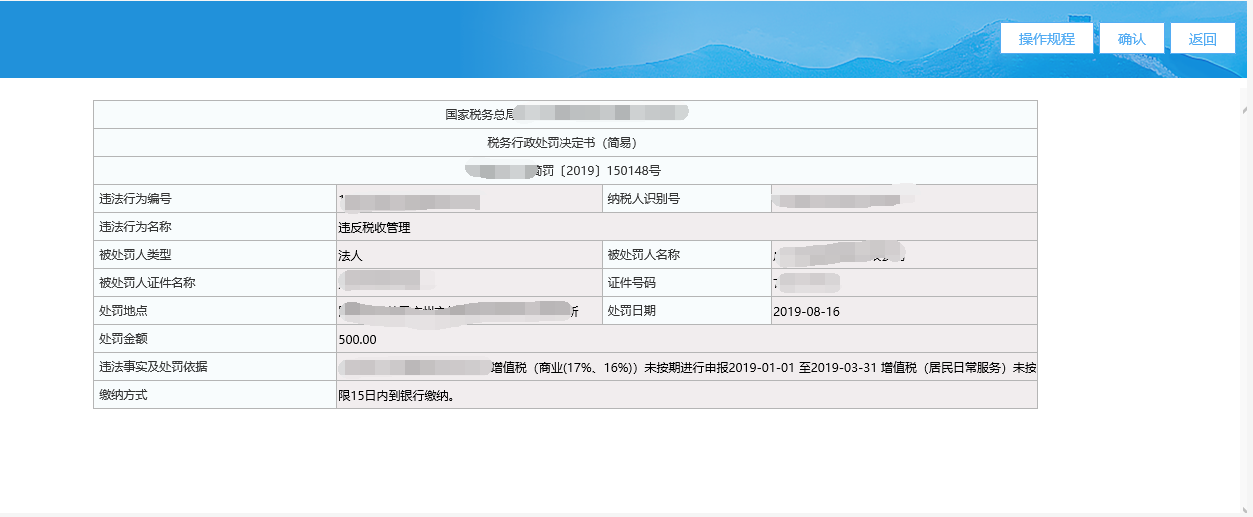Click the 被处罚人证件名称 label

(x=141, y=283)
